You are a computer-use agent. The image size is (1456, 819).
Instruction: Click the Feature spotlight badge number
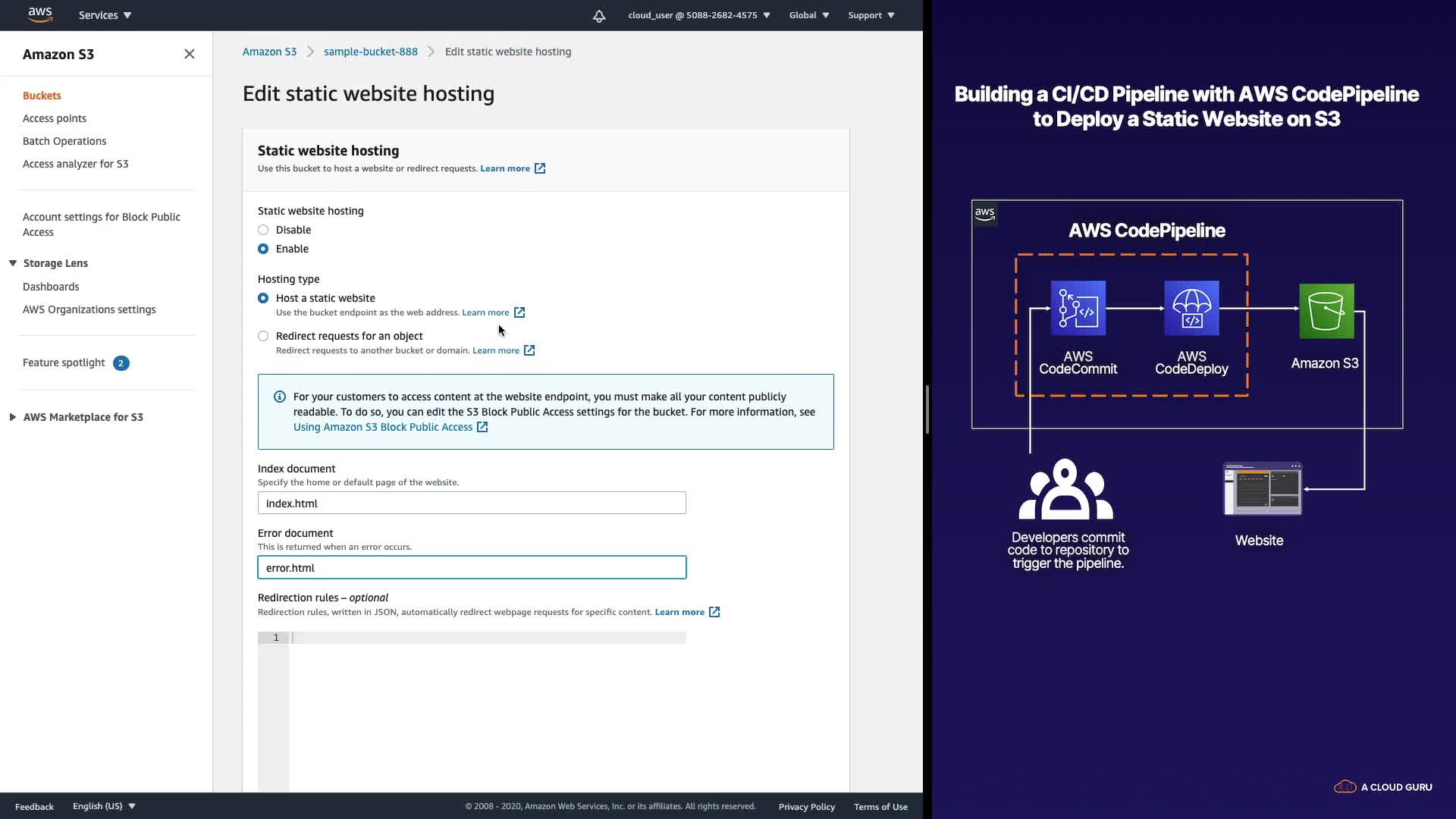point(121,363)
